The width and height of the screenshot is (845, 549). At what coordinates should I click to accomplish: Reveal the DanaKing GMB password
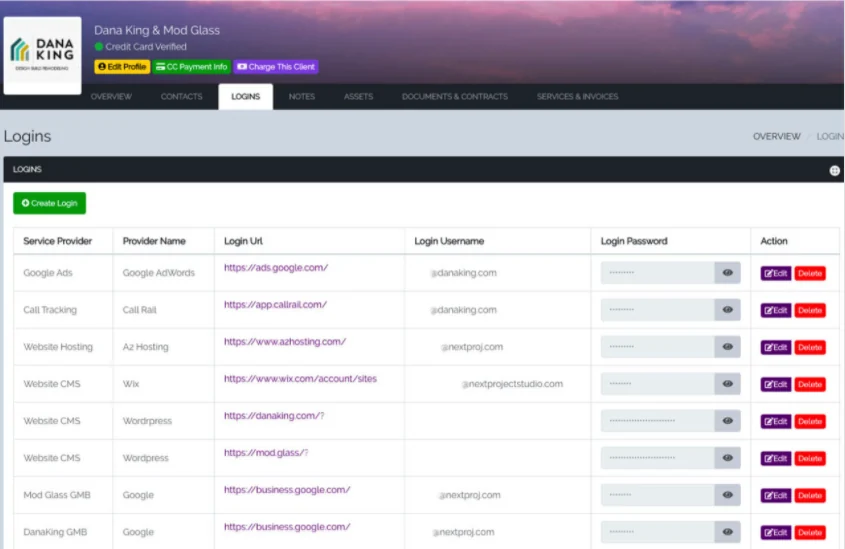point(728,532)
